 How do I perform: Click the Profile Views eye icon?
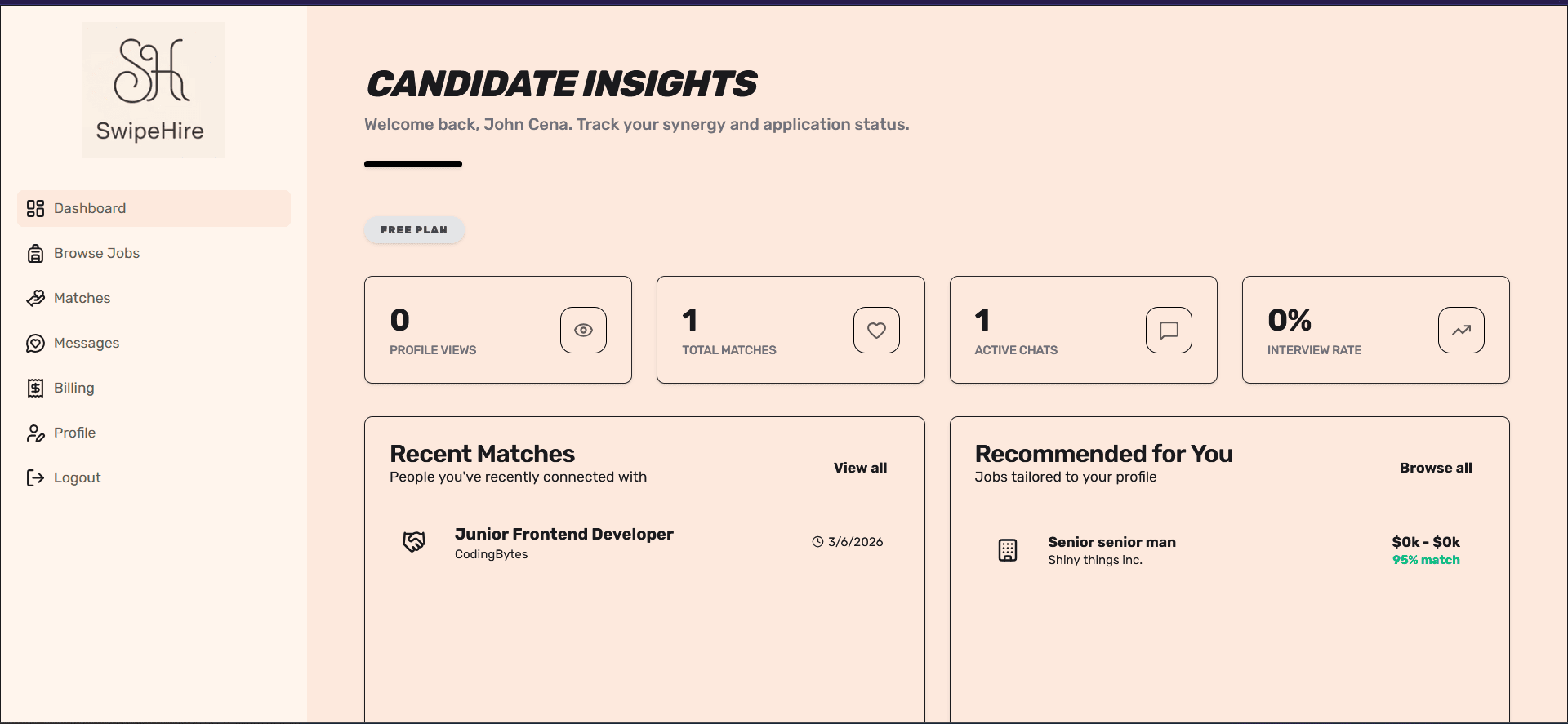pyautogui.click(x=583, y=331)
